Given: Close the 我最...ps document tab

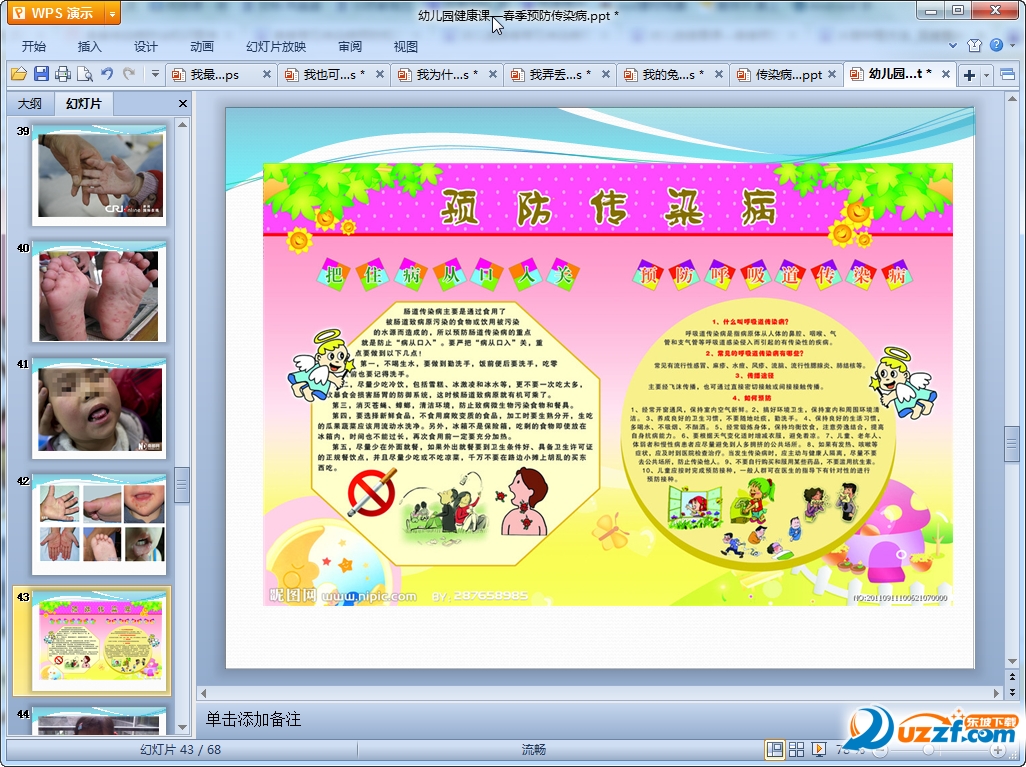Looking at the screenshot, I should (x=267, y=75).
